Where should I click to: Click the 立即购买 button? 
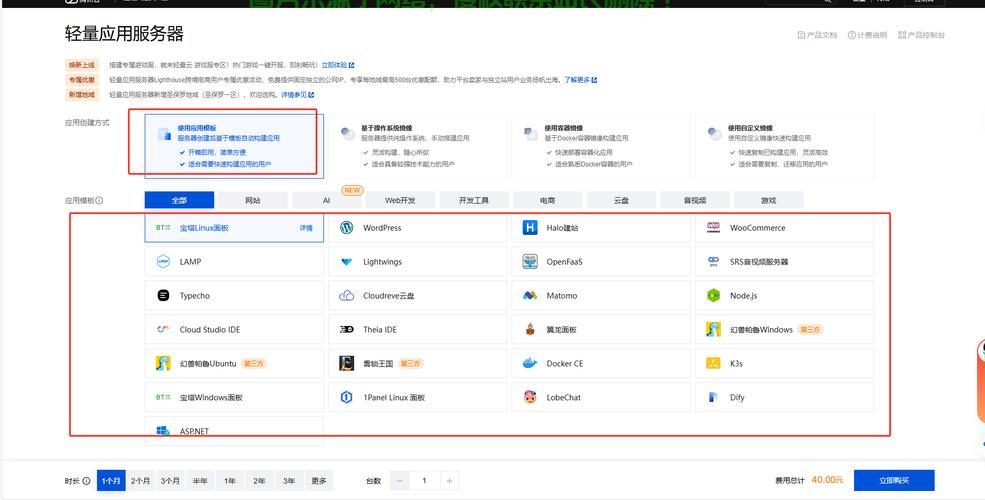click(894, 481)
